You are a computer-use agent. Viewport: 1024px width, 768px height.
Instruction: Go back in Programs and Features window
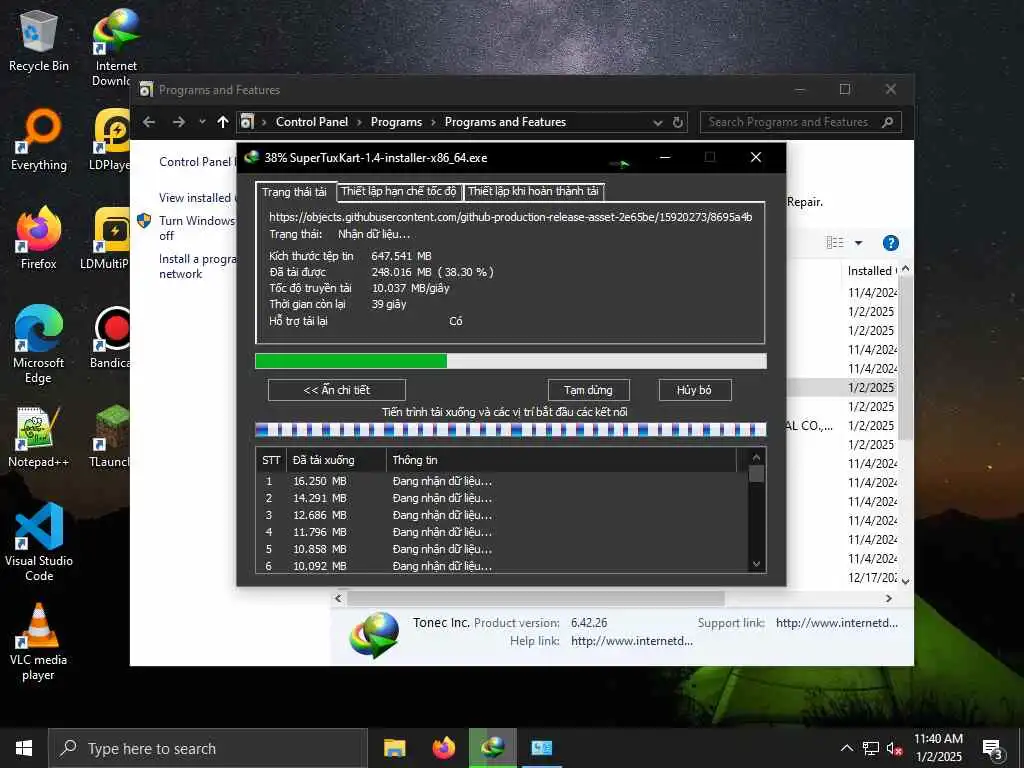click(x=149, y=122)
